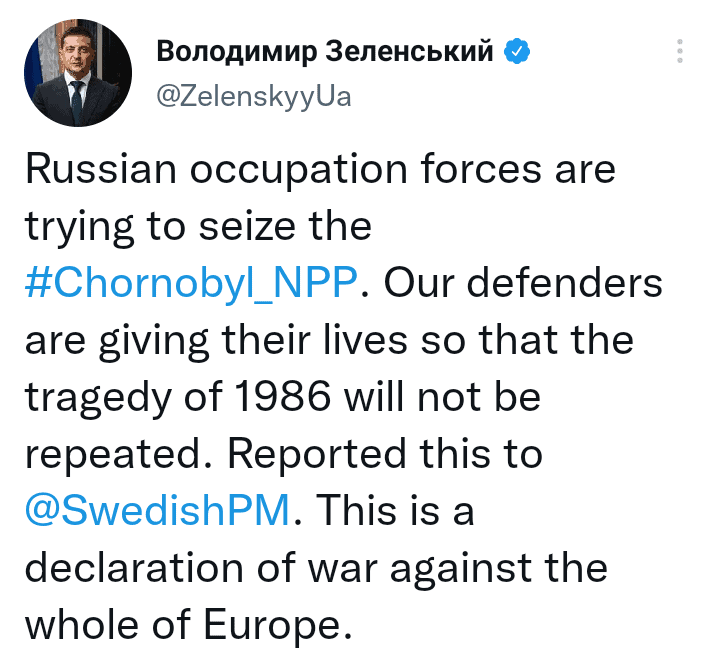Open the #Chornobyl_NPP hashtag link
Viewport: 720px width, 661px height.
tap(191, 283)
